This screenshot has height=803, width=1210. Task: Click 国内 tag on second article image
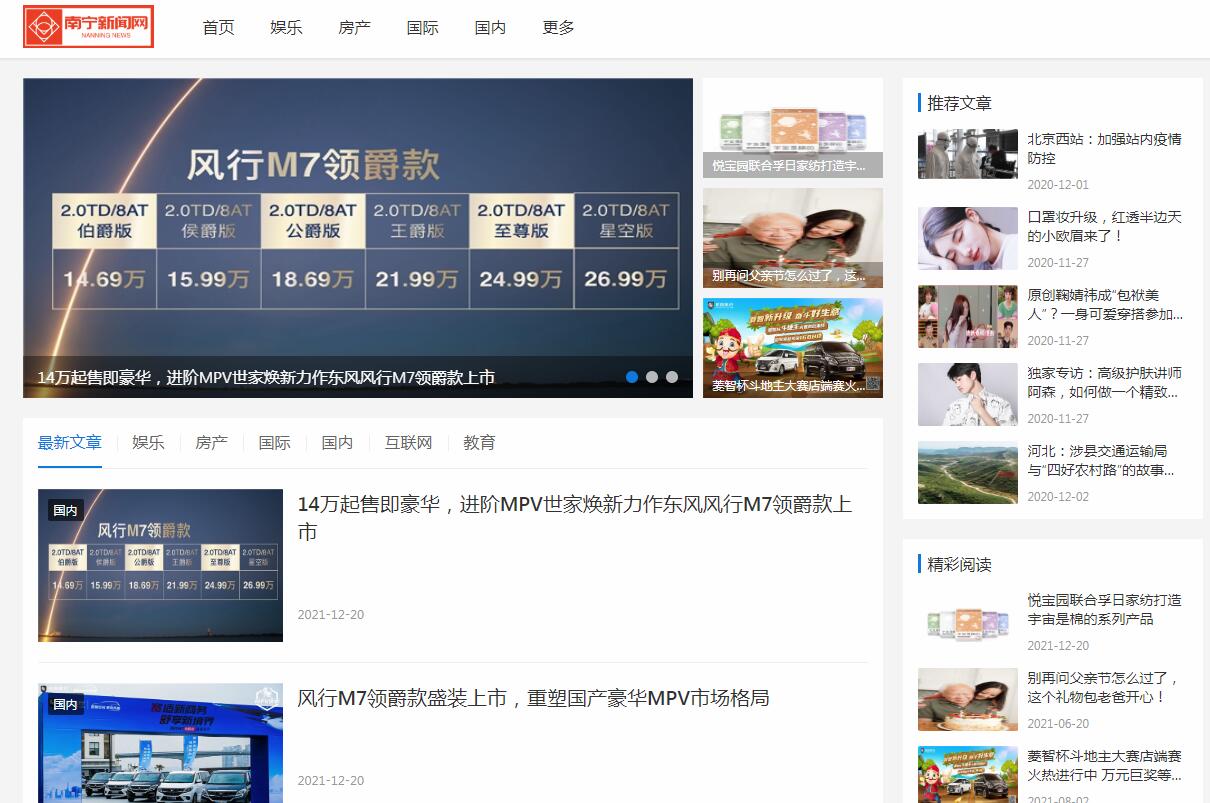66,704
